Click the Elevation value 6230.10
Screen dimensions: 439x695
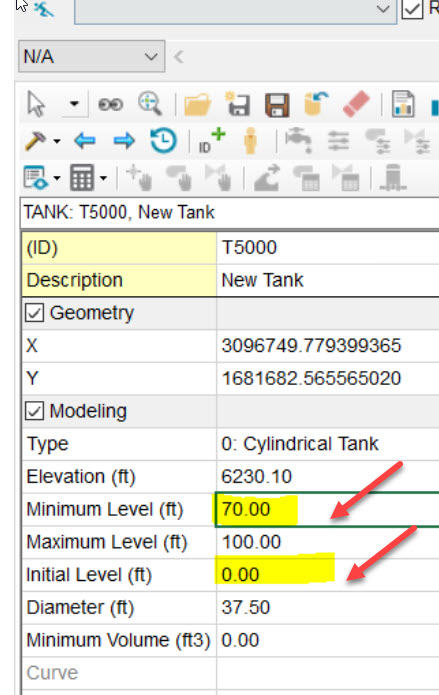pos(257,476)
